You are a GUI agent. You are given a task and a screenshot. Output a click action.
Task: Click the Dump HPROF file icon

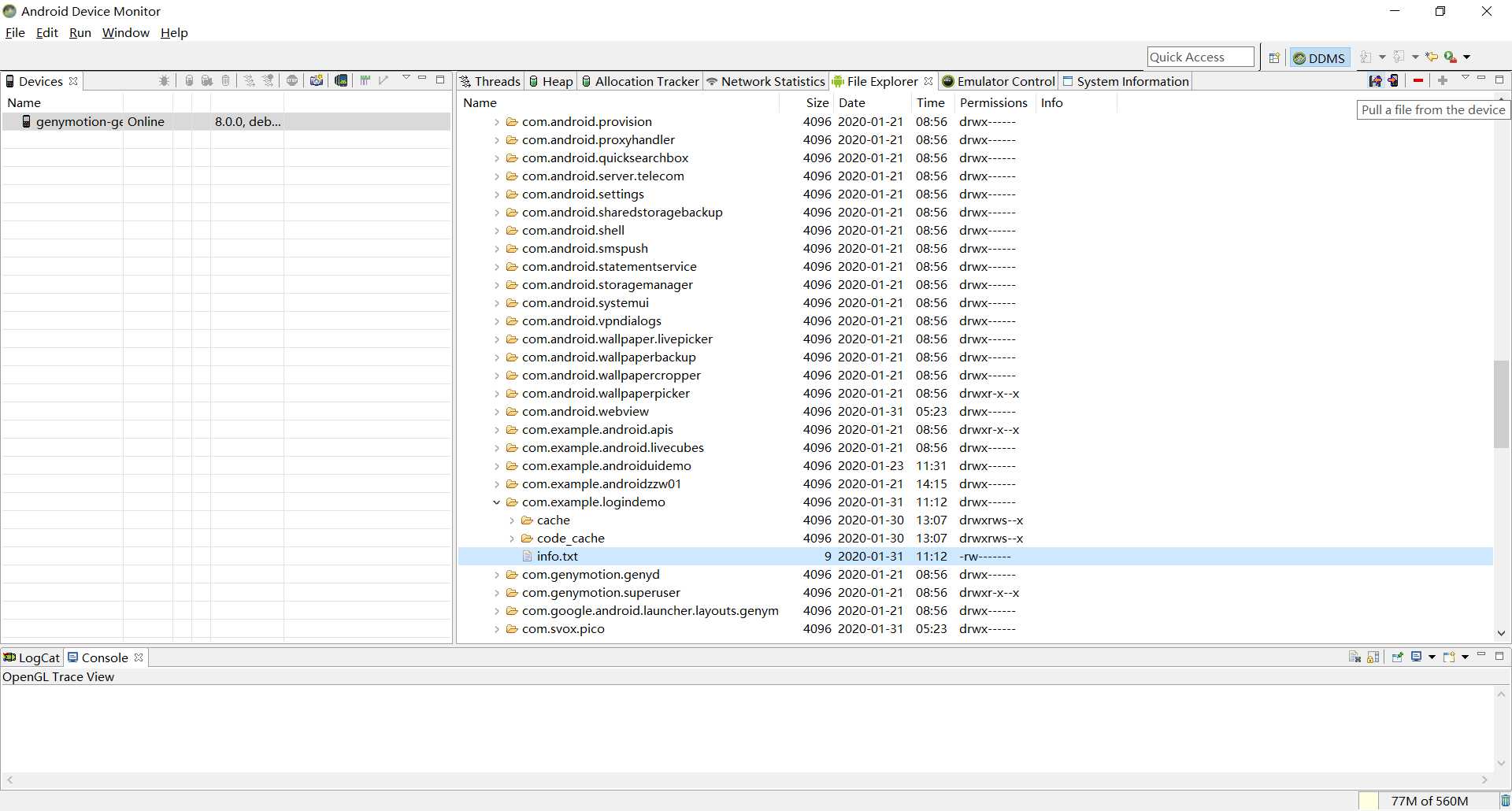pyautogui.click(x=207, y=80)
